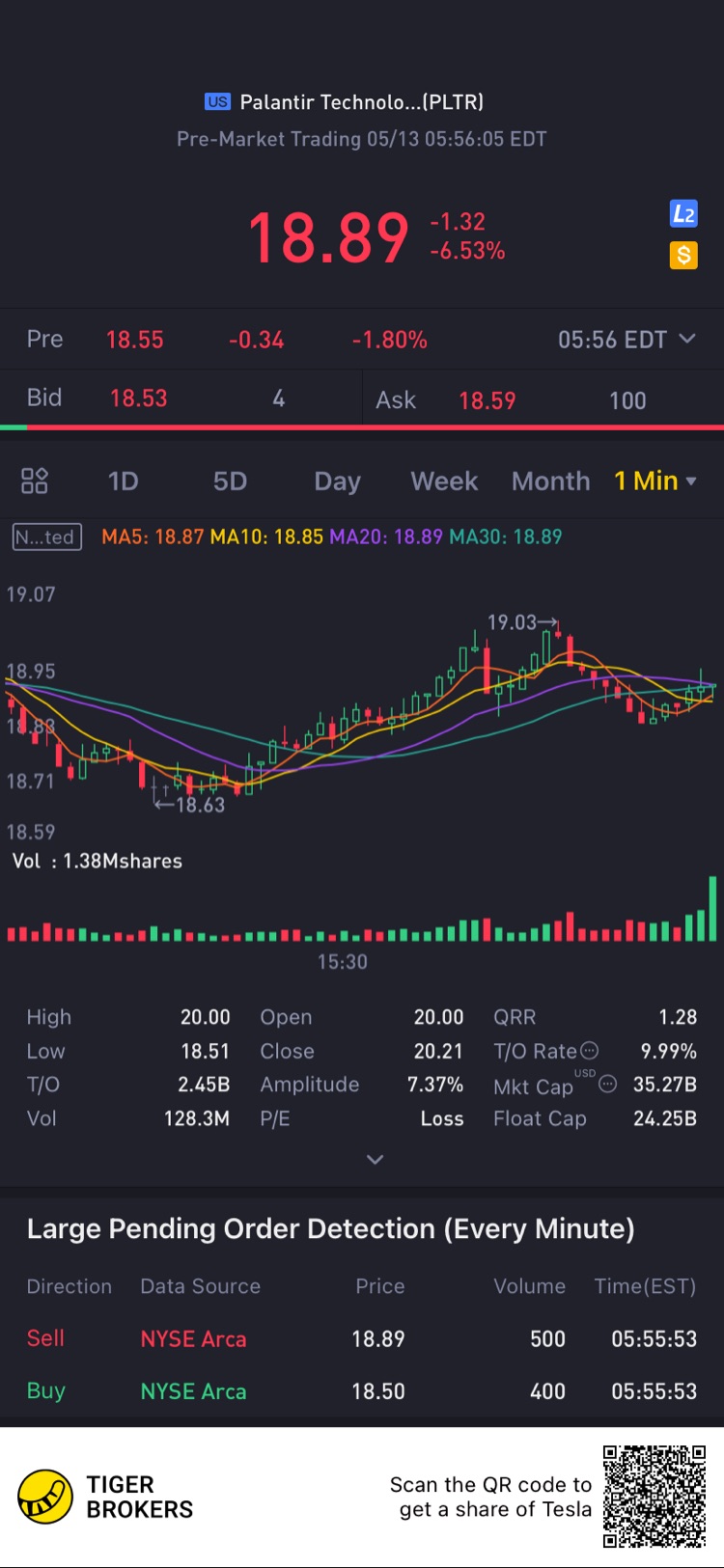Tap the main price 18.89

(328, 238)
